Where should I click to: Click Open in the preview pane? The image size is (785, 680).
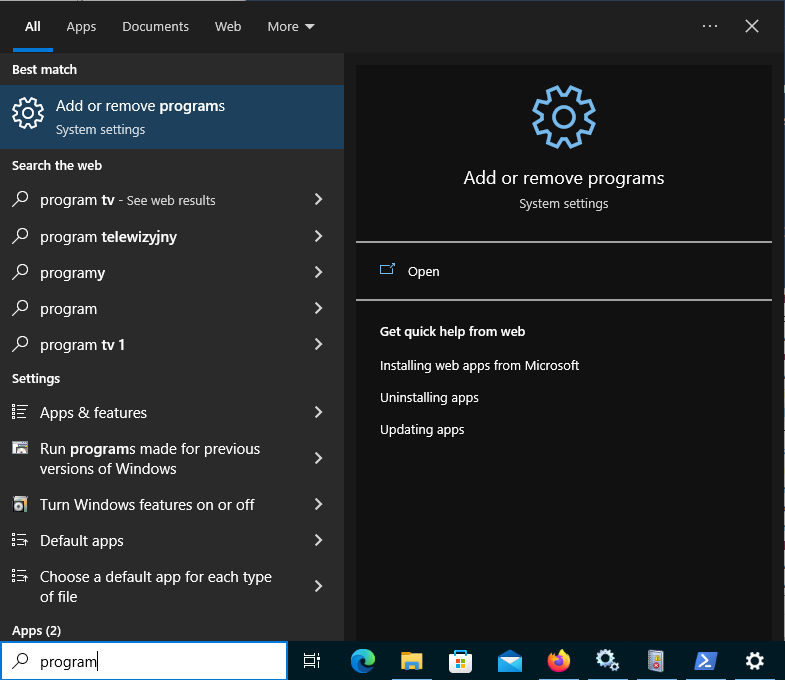[x=423, y=271]
